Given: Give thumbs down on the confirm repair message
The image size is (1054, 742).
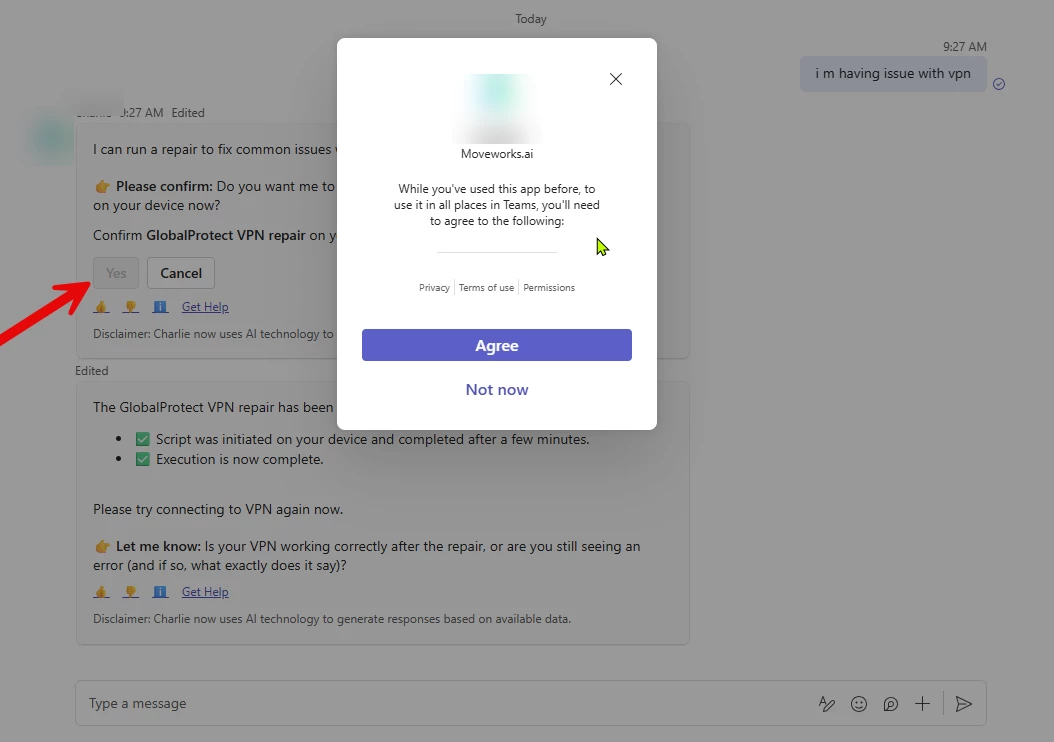Looking at the screenshot, I should tap(131, 307).
